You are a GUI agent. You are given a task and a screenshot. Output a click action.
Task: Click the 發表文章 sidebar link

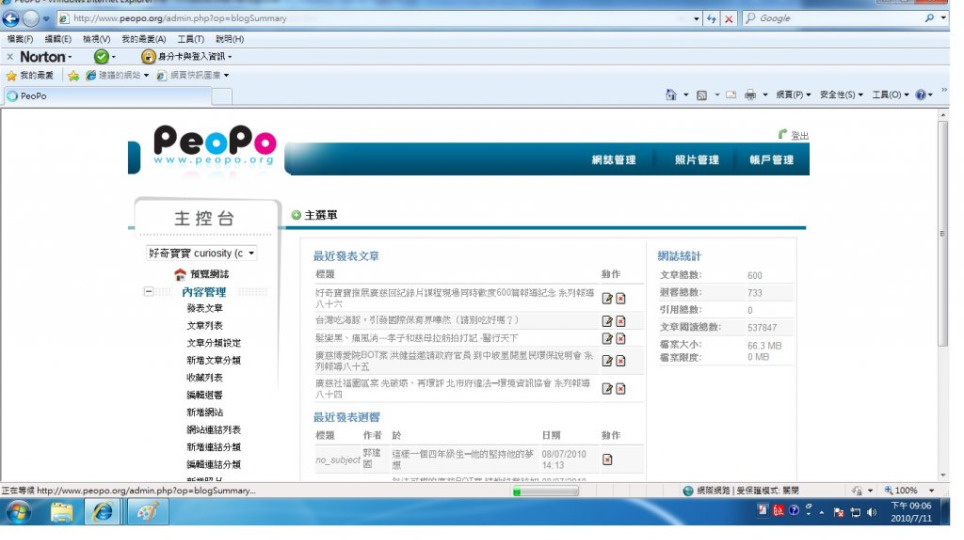205,309
